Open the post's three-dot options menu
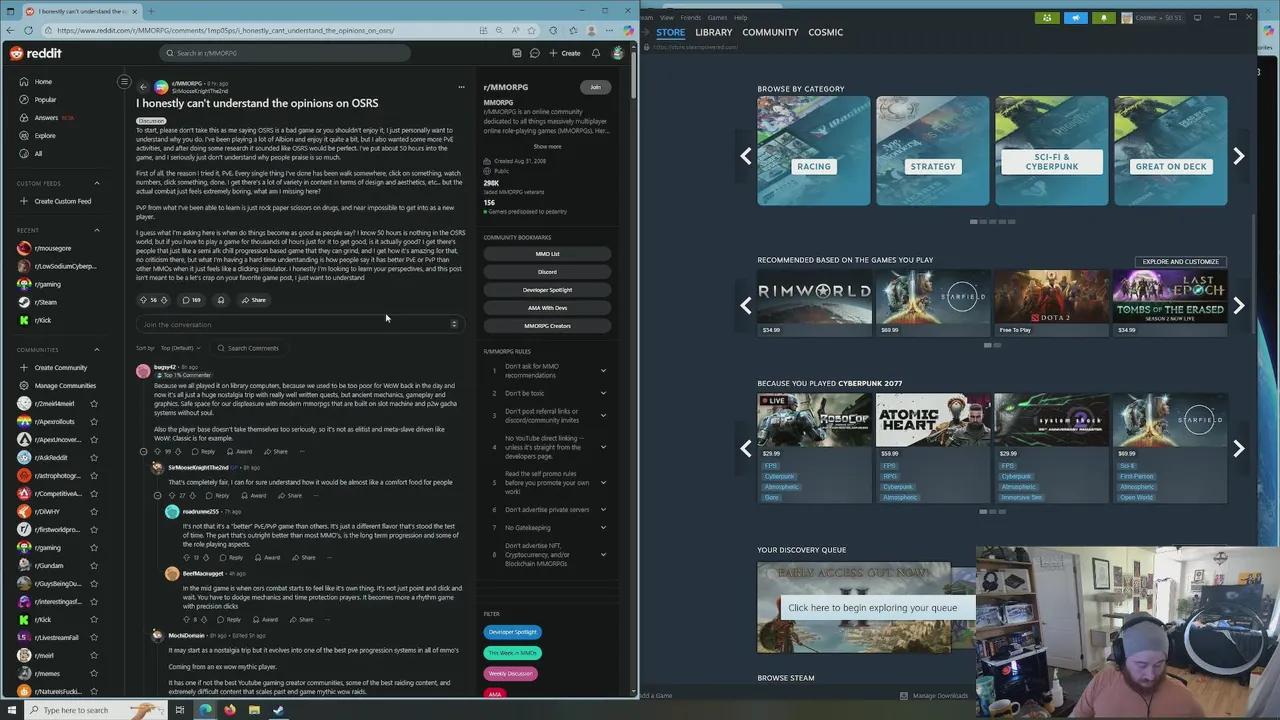1280x720 pixels. (461, 87)
